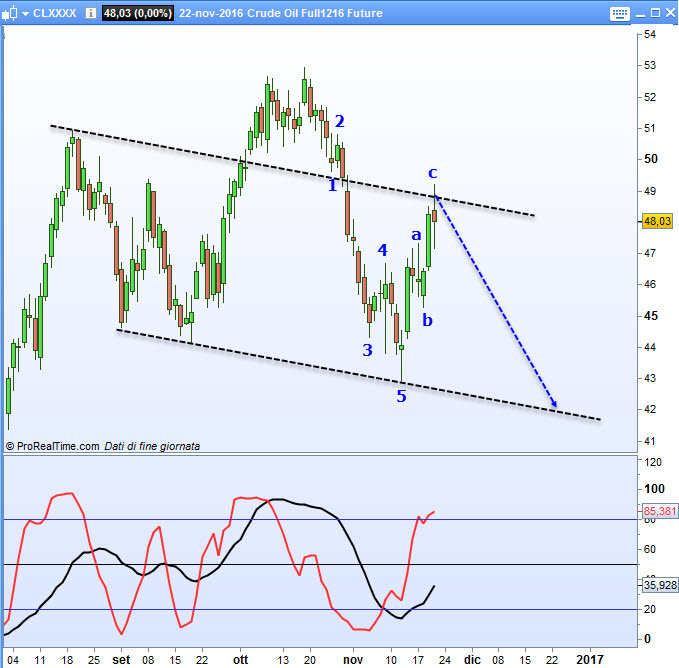Click the '2017' year label on time axis
Viewport: 679px width, 668px height.
pos(589,659)
